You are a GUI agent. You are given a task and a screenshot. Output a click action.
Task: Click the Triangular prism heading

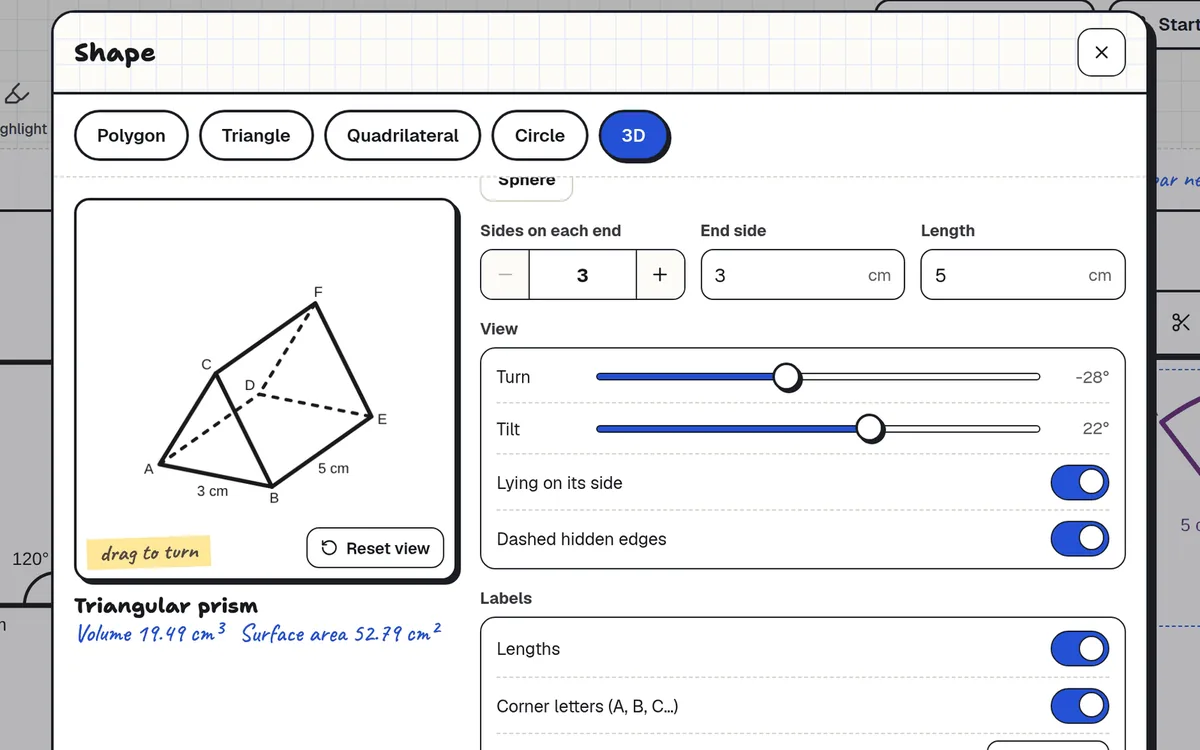pos(166,606)
